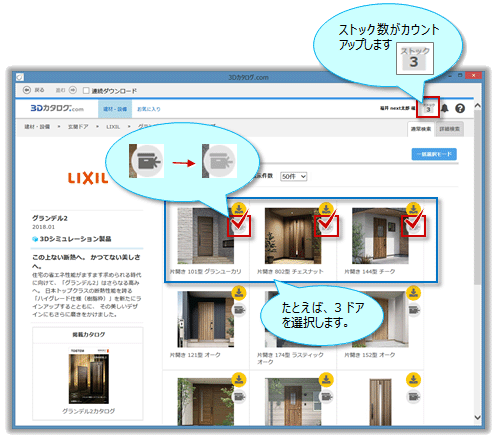
Task: Click the forward arrow icon in toolbar
Action: (x=73, y=90)
